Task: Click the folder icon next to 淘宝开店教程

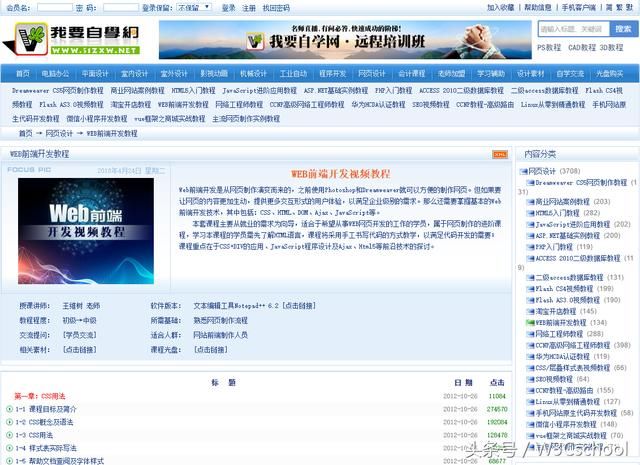Action: click(x=530, y=311)
